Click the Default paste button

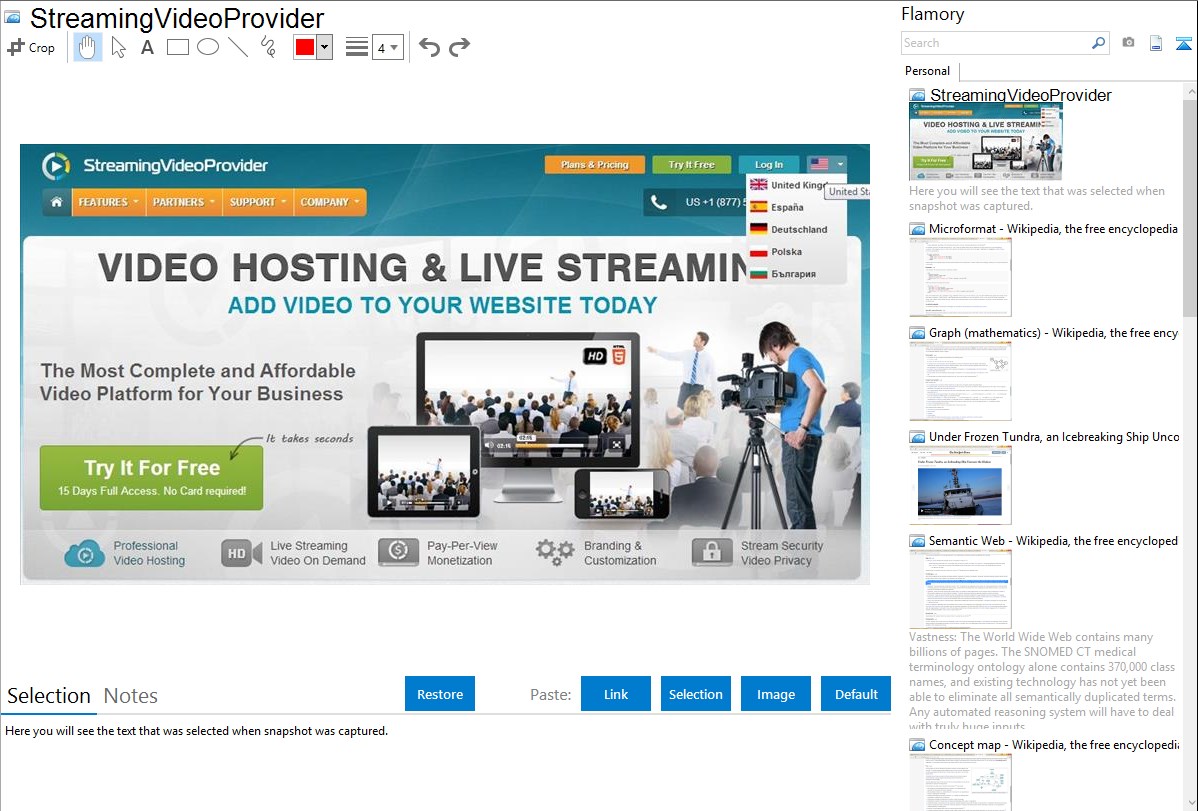coord(856,694)
